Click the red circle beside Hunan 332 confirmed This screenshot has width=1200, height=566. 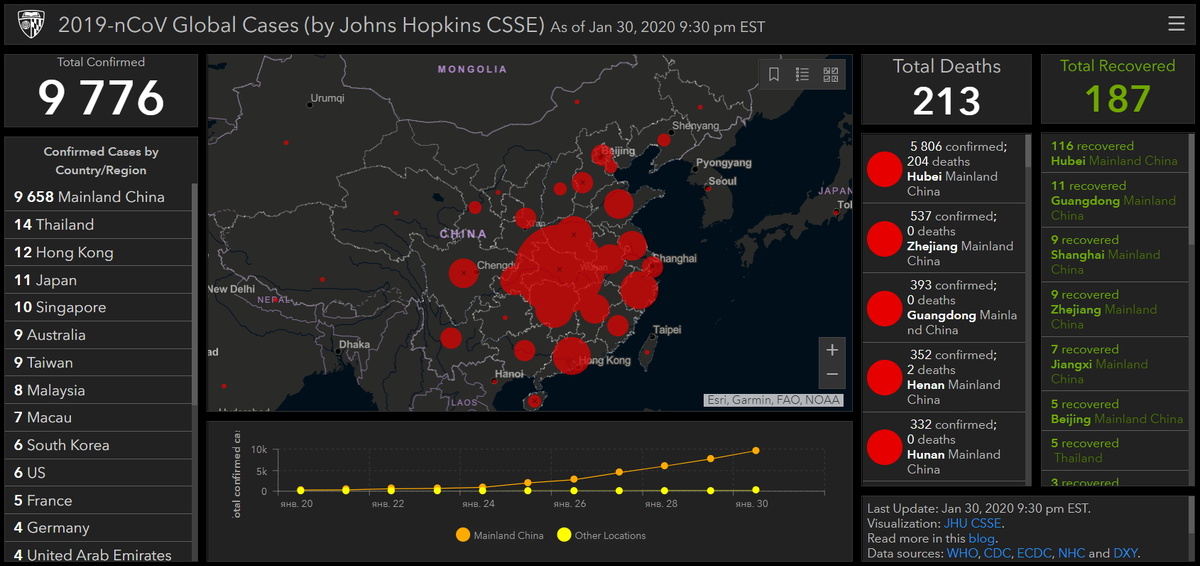[884, 447]
